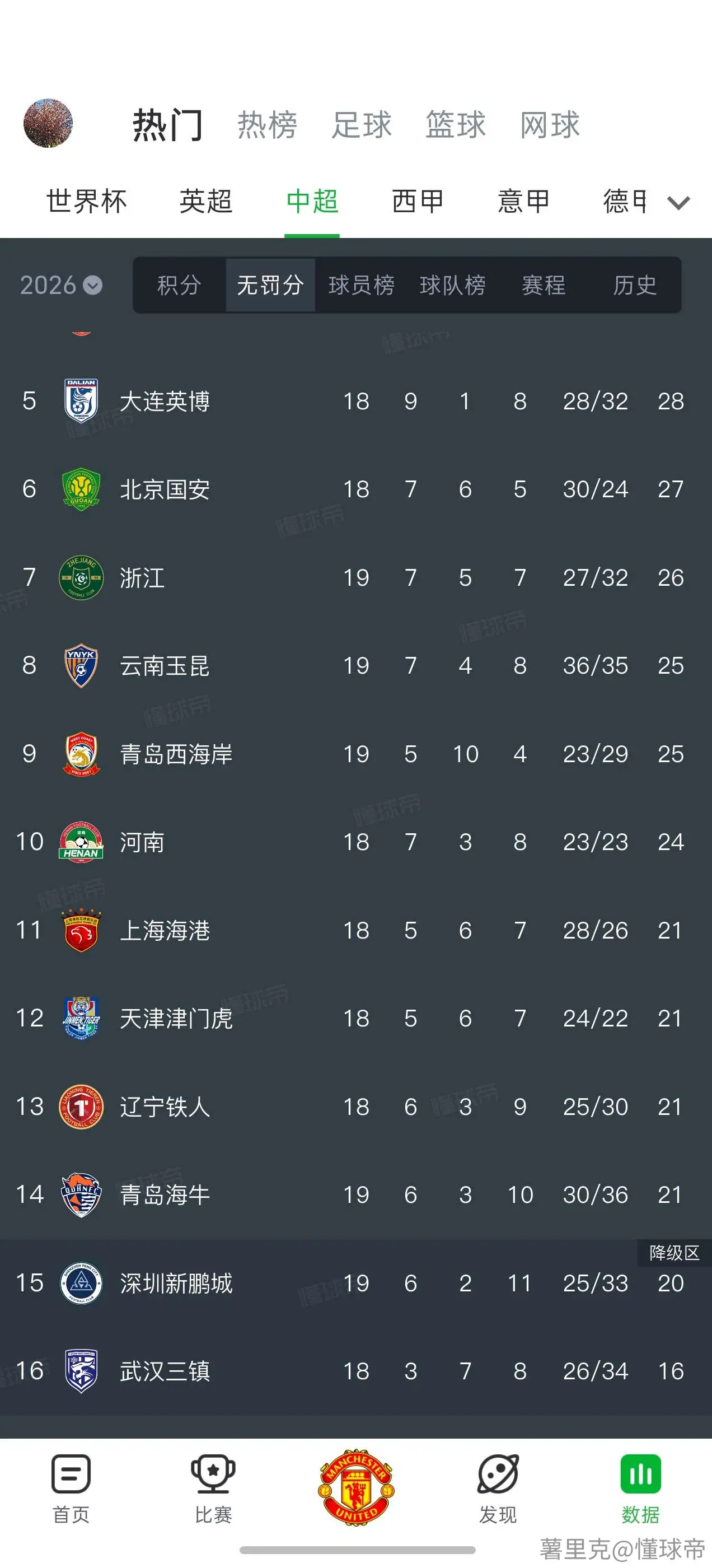712x1568 pixels.
Task: Open 云南玉昆 team badge
Action: coord(81,665)
